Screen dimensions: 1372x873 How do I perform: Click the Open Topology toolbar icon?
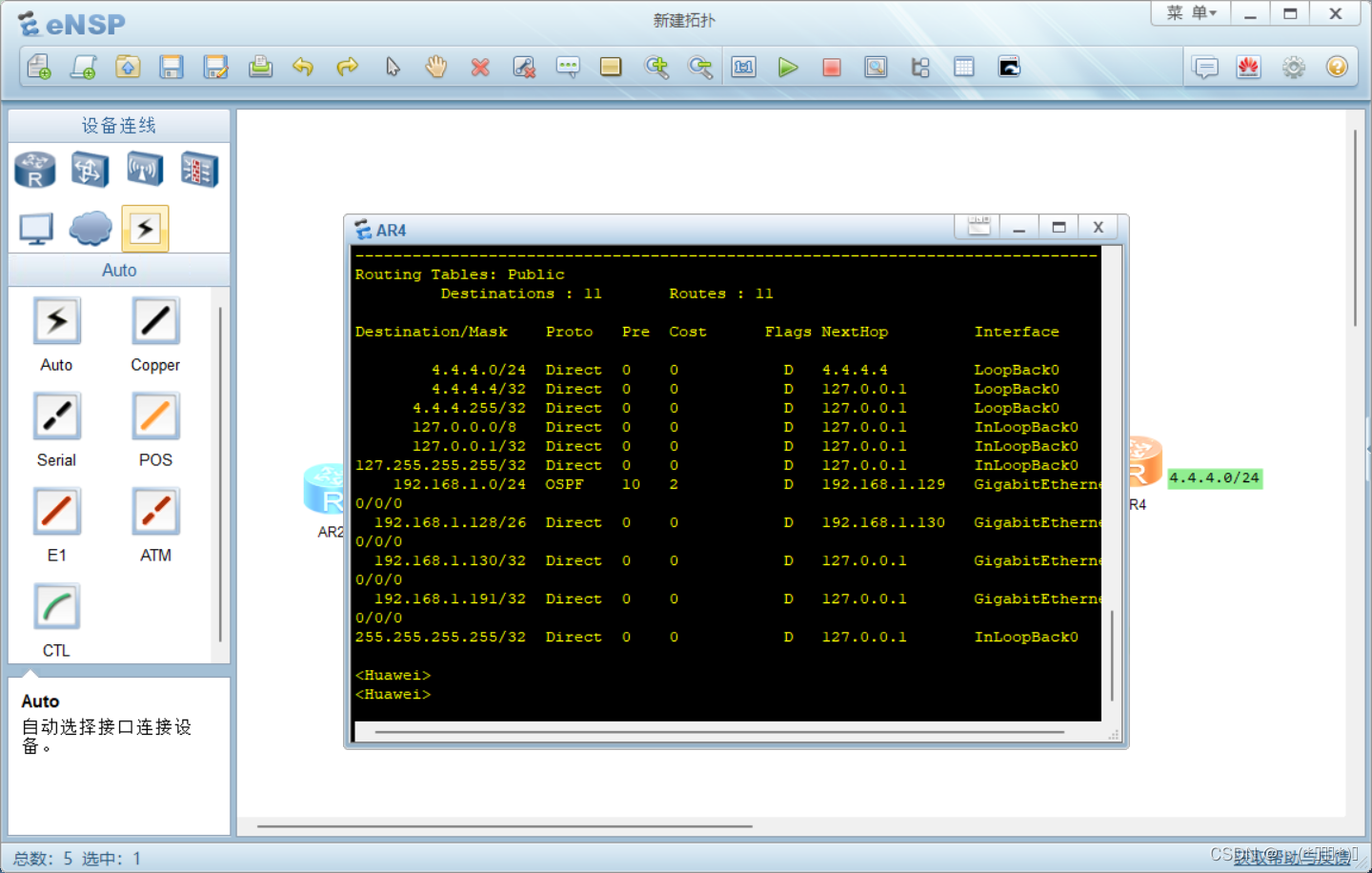pos(128,67)
